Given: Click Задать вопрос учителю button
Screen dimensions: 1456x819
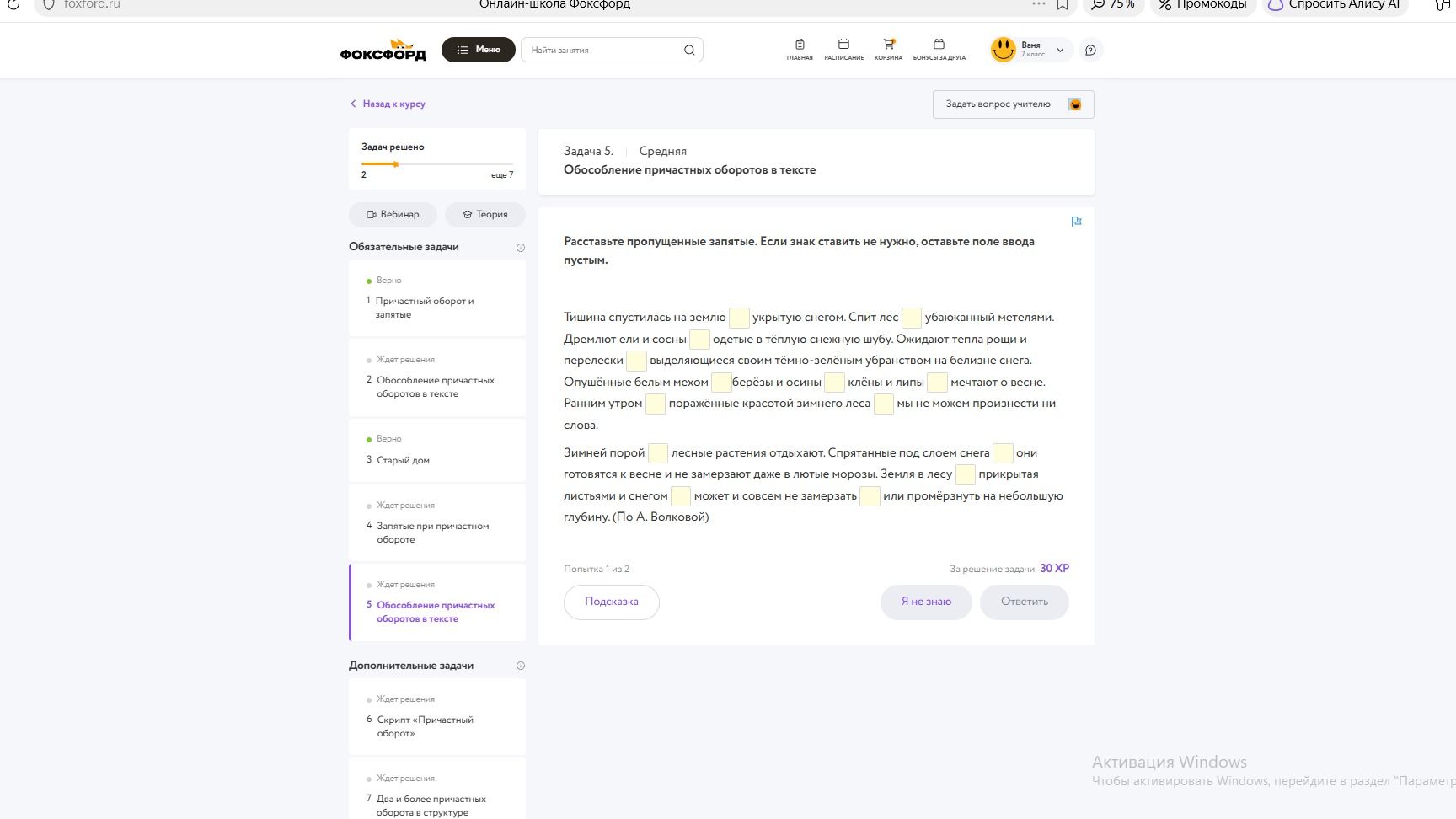Looking at the screenshot, I should pos(1013,104).
